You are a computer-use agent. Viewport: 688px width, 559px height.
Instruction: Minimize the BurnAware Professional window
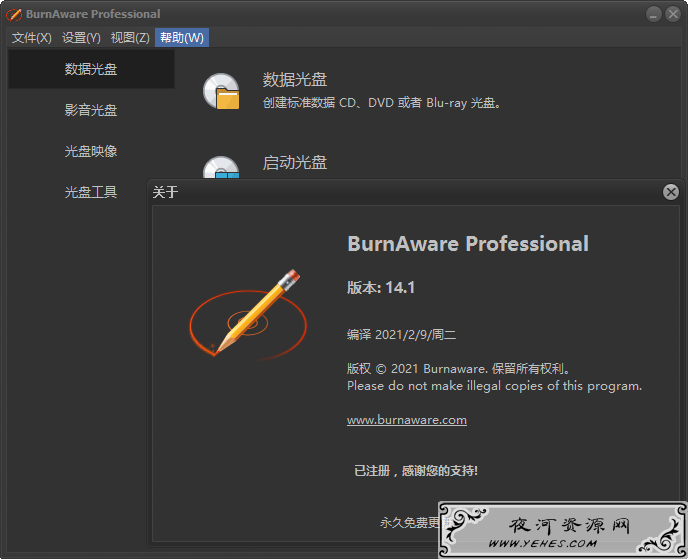[653, 14]
